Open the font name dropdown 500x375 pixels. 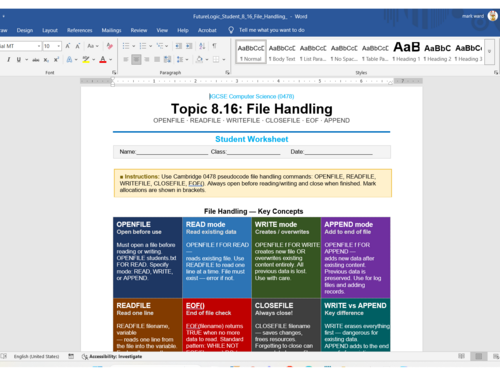pos(39,46)
